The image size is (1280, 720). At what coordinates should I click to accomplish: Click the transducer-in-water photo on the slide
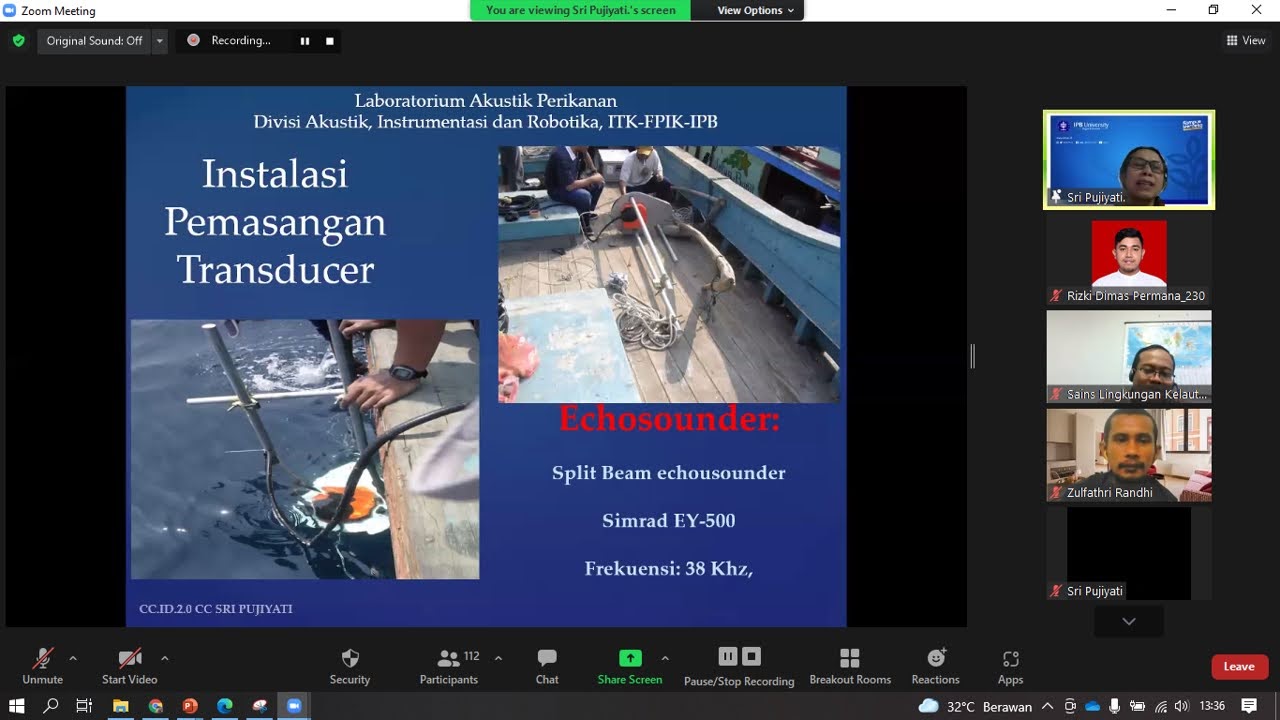coord(305,449)
